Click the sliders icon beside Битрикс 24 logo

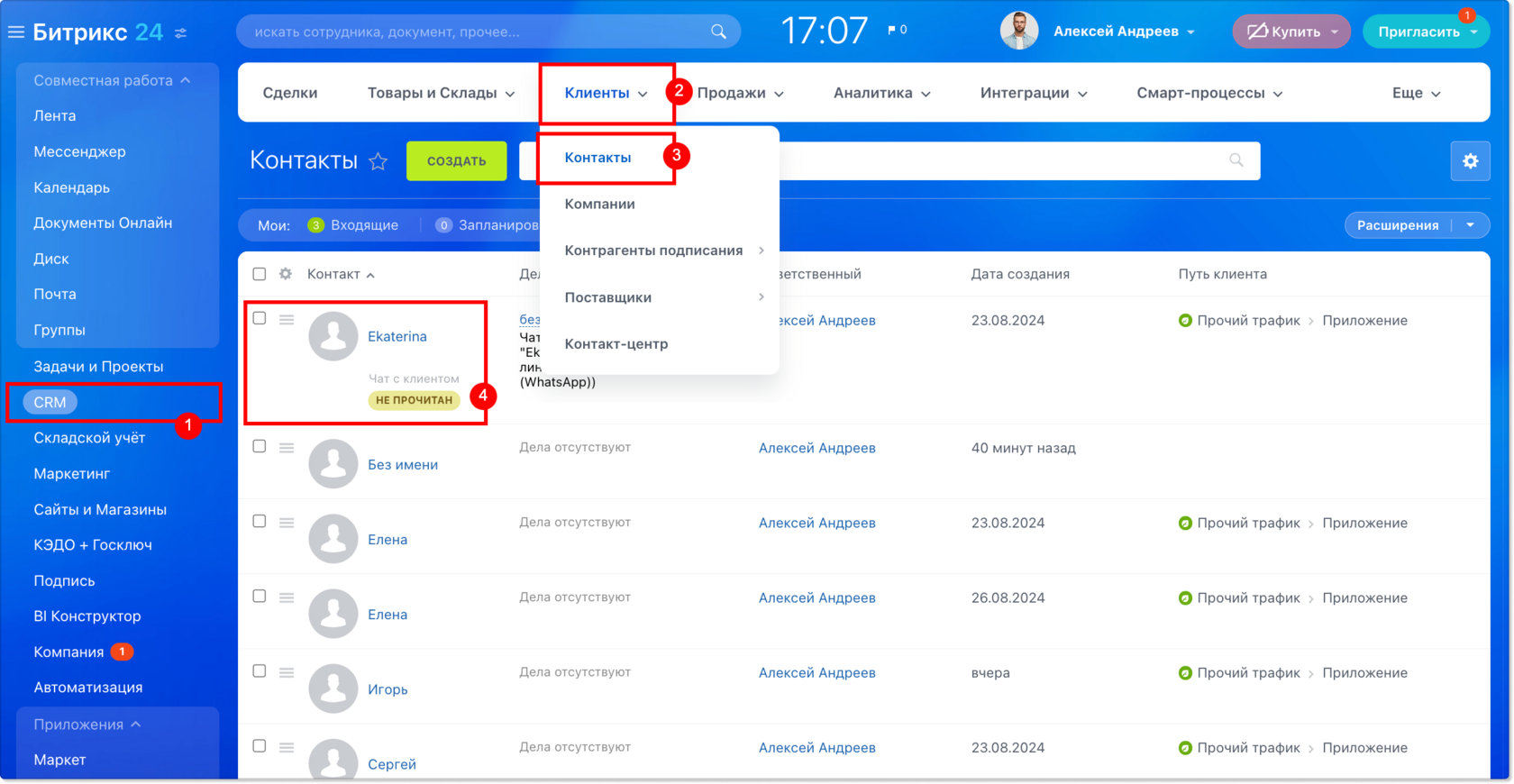(x=181, y=32)
